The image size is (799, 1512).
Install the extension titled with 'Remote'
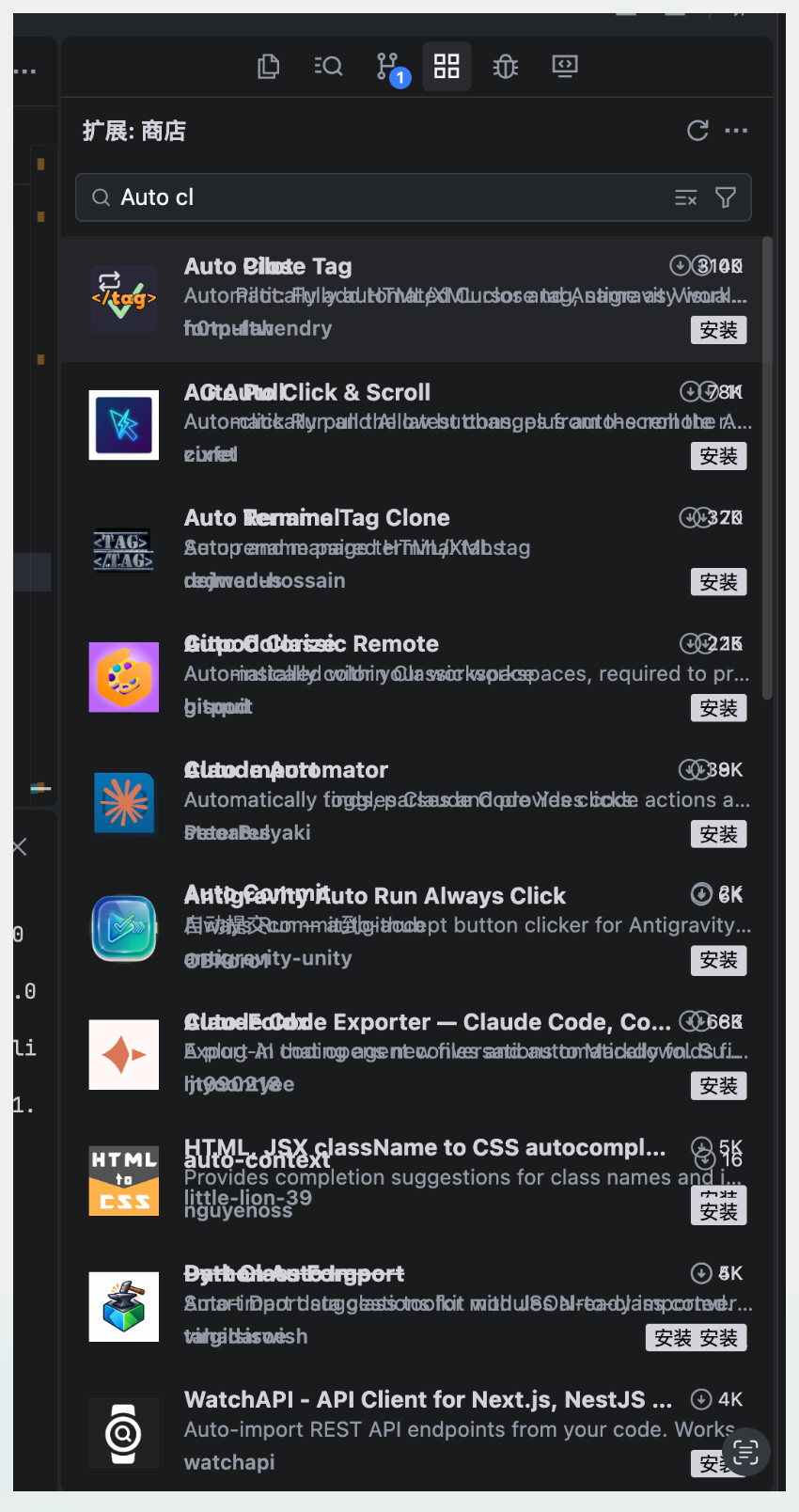click(719, 708)
